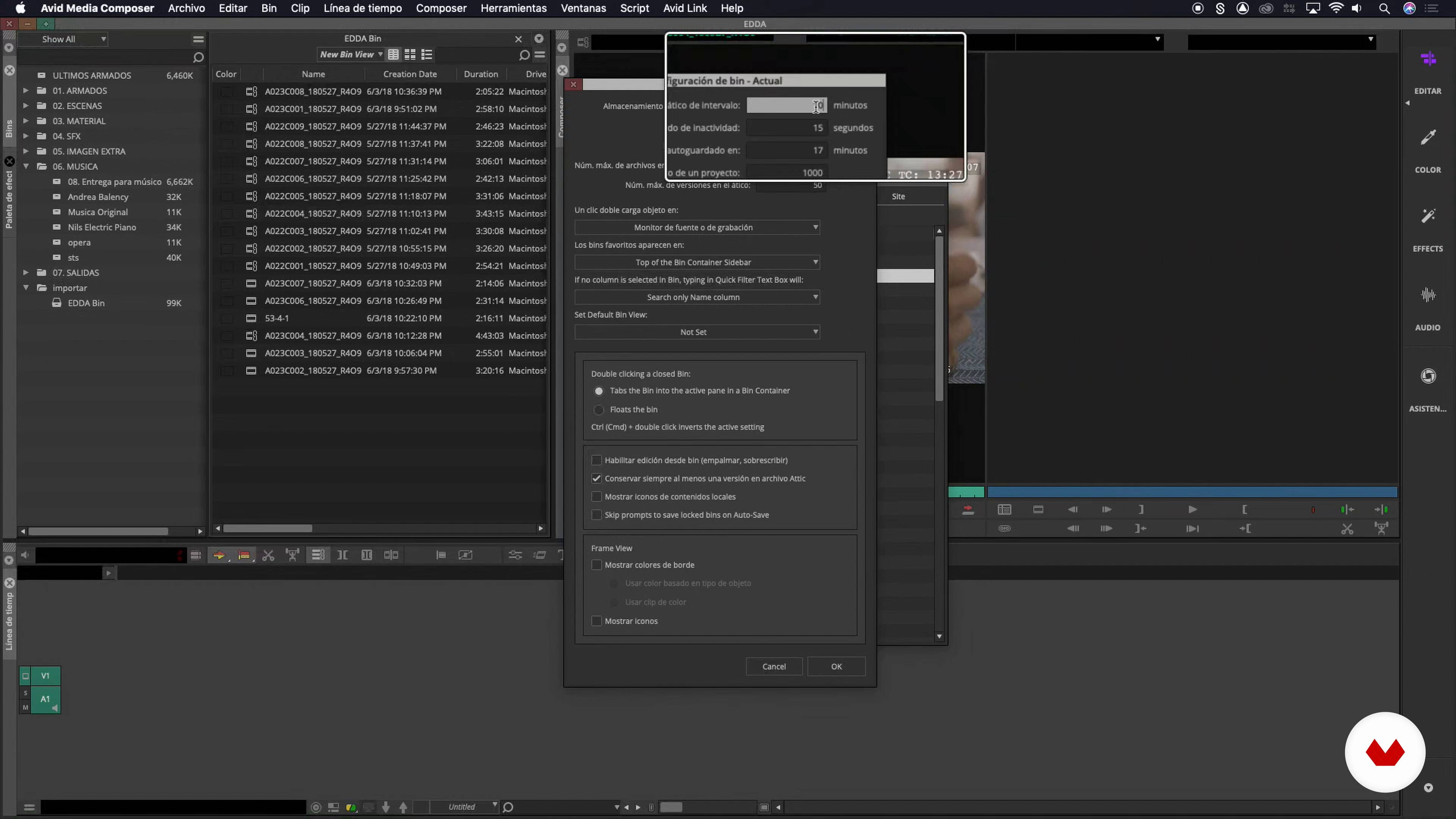Open 'Monitor de fuente o de grabación' dropdown
This screenshot has width=1456, height=819.
point(697,228)
